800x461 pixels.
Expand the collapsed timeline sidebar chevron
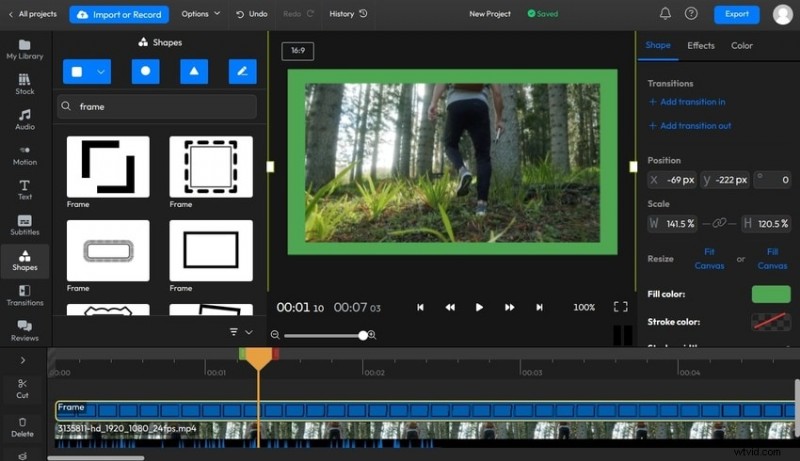click(x=23, y=360)
